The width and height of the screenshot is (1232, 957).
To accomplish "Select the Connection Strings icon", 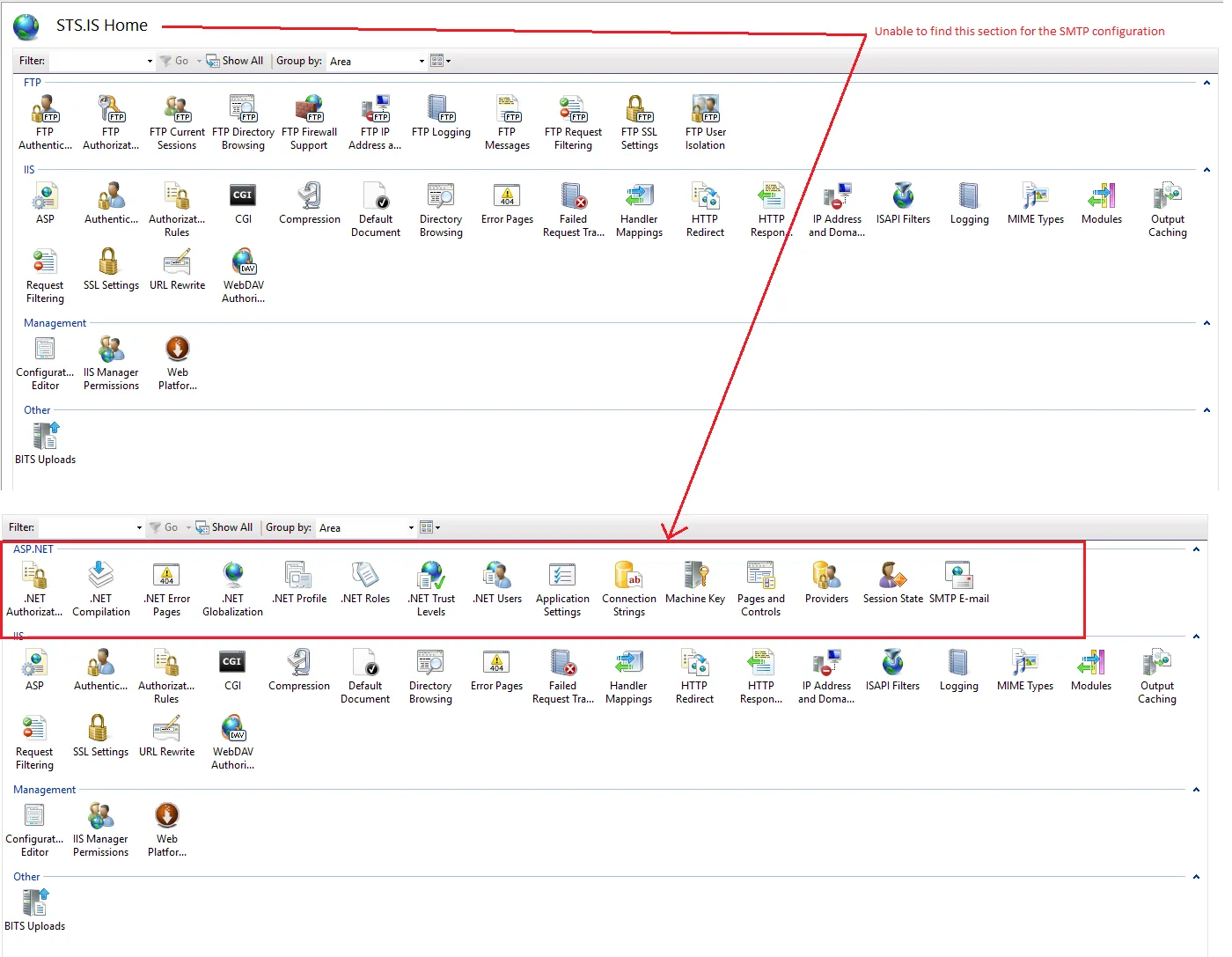I will point(629,575).
